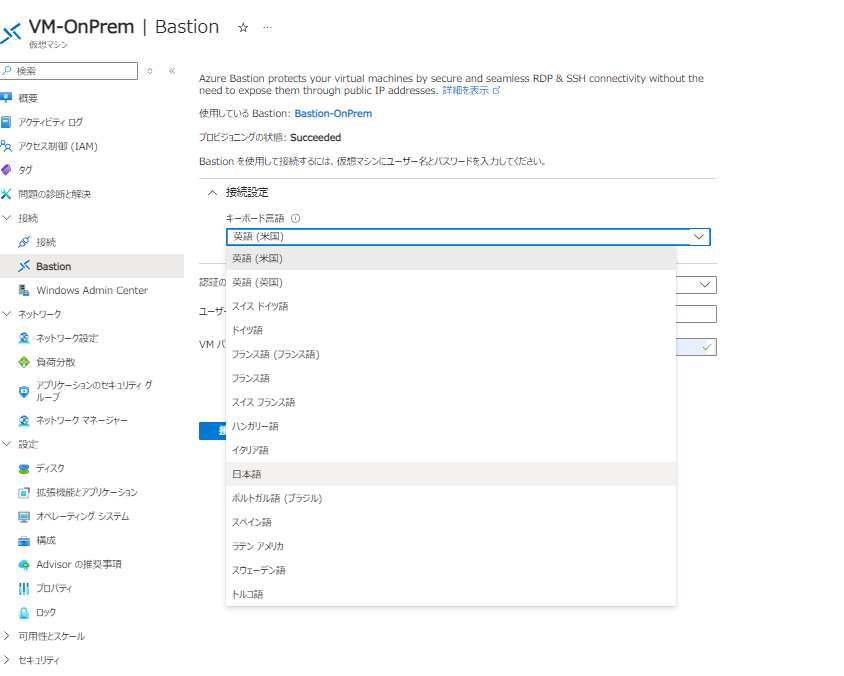
Task: Click the 負荷分散 diamond icon
Action: [x=24, y=362]
